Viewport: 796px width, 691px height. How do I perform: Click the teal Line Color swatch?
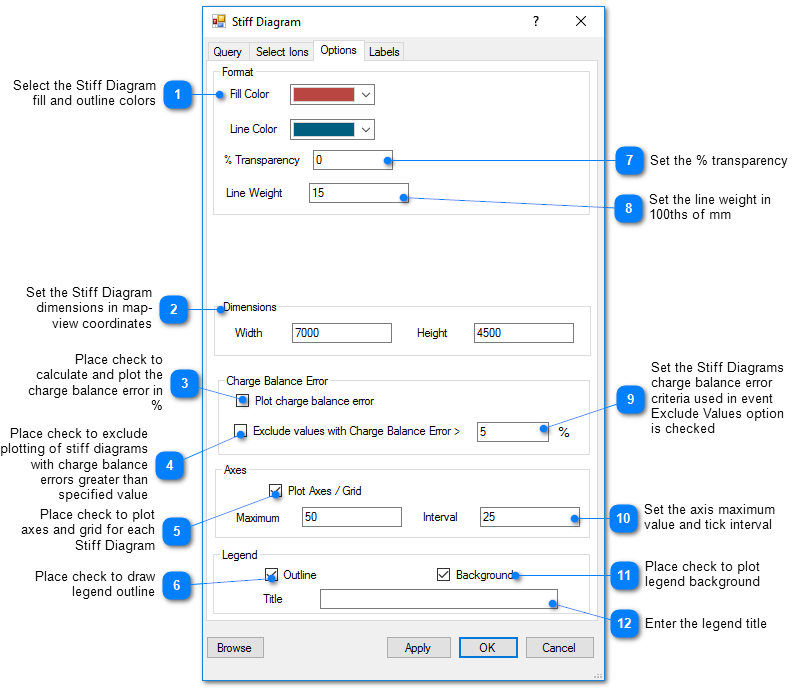point(323,130)
